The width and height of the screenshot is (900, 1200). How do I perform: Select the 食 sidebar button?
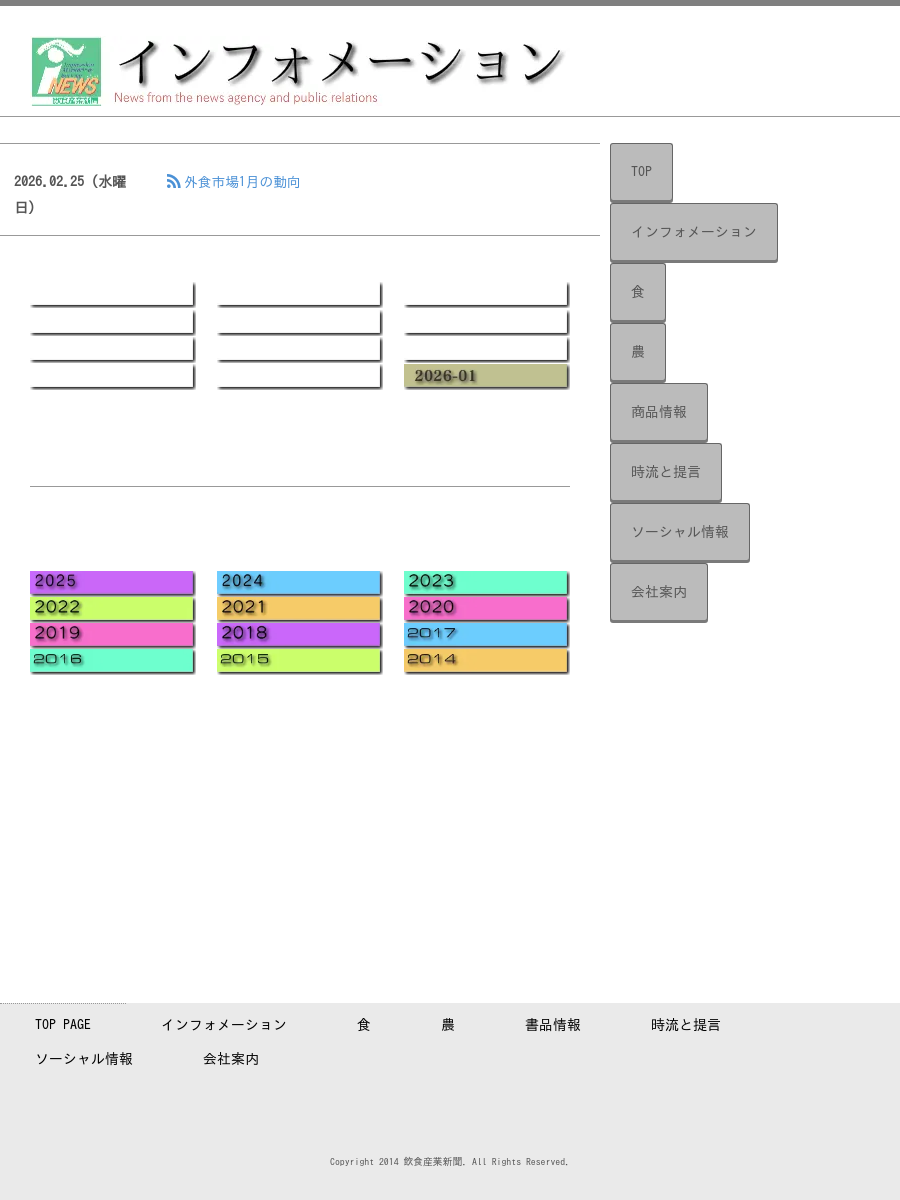638,292
